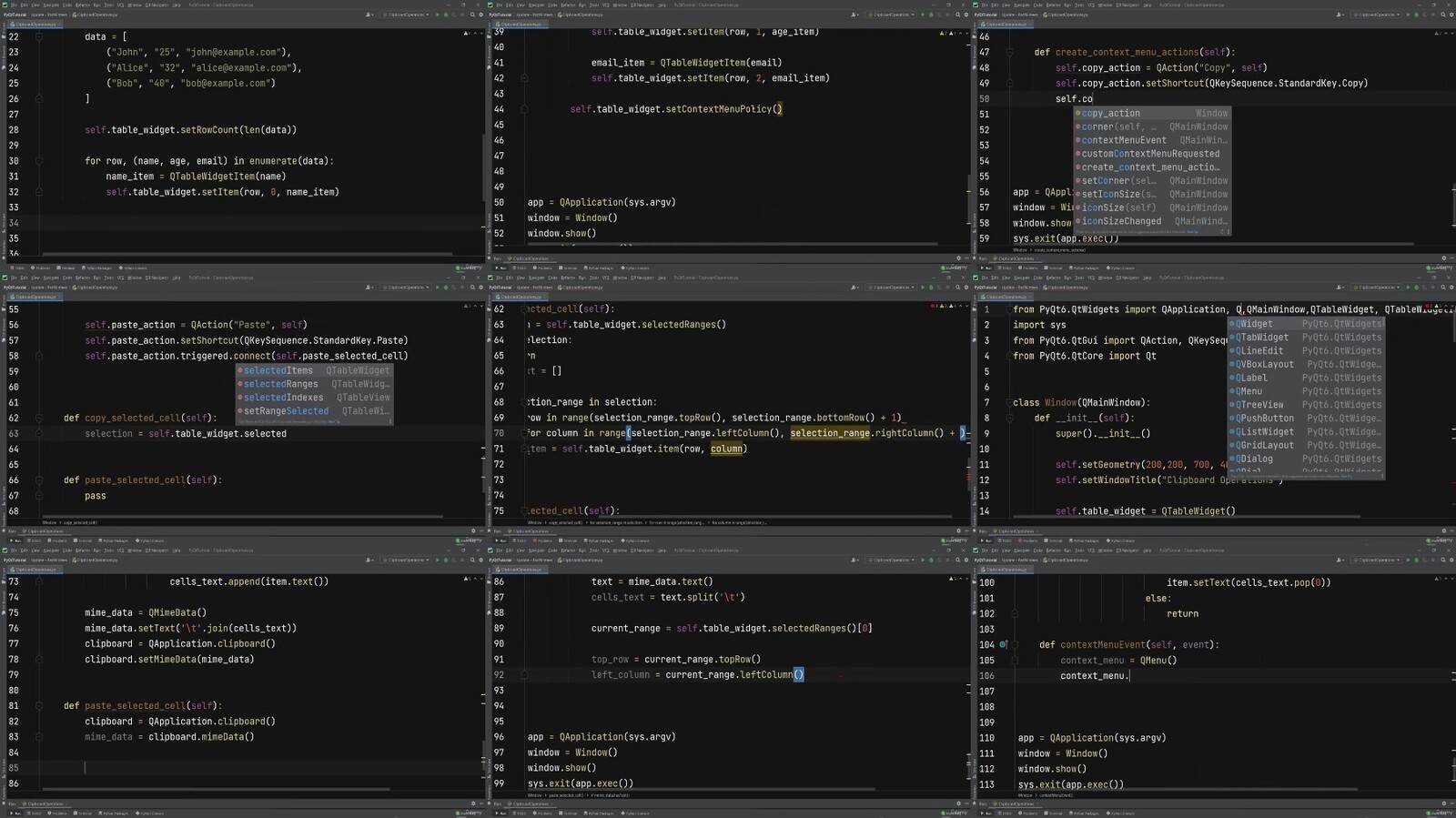Click copy_selected_cell breadcrumb below line 68
Image resolution: width=1456 pixels, height=818 pixels.
(82, 522)
